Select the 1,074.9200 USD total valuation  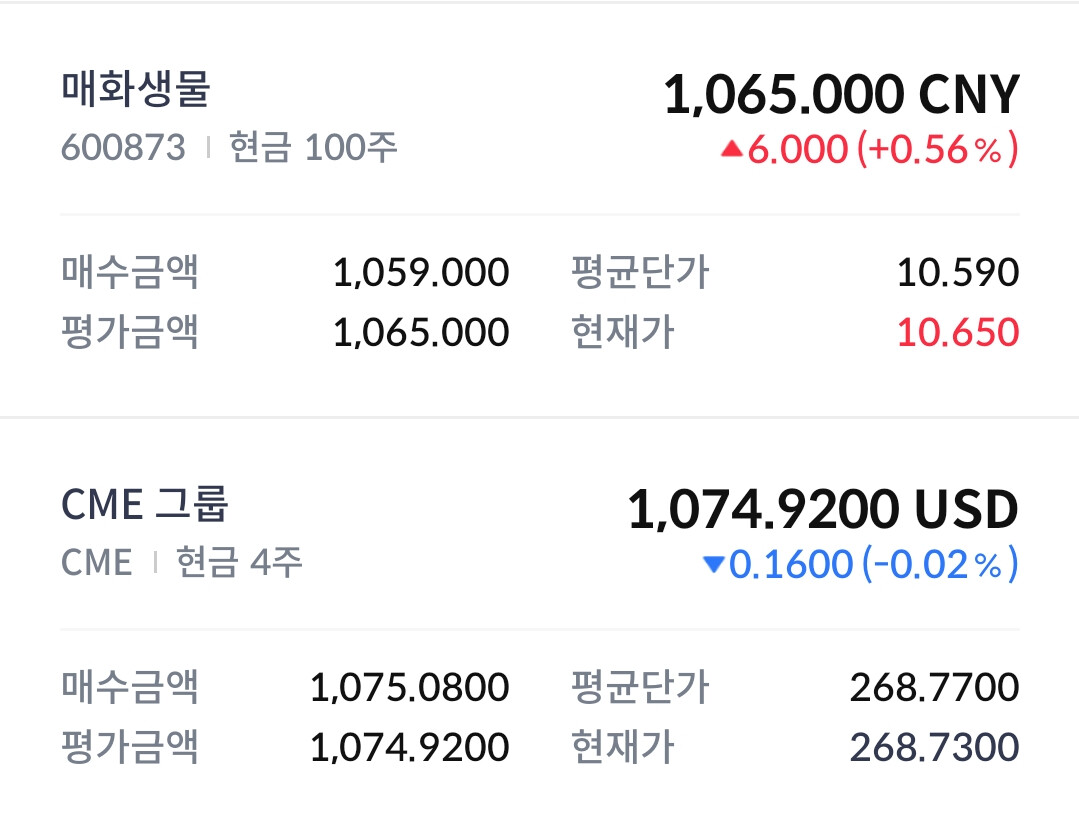tap(823, 510)
